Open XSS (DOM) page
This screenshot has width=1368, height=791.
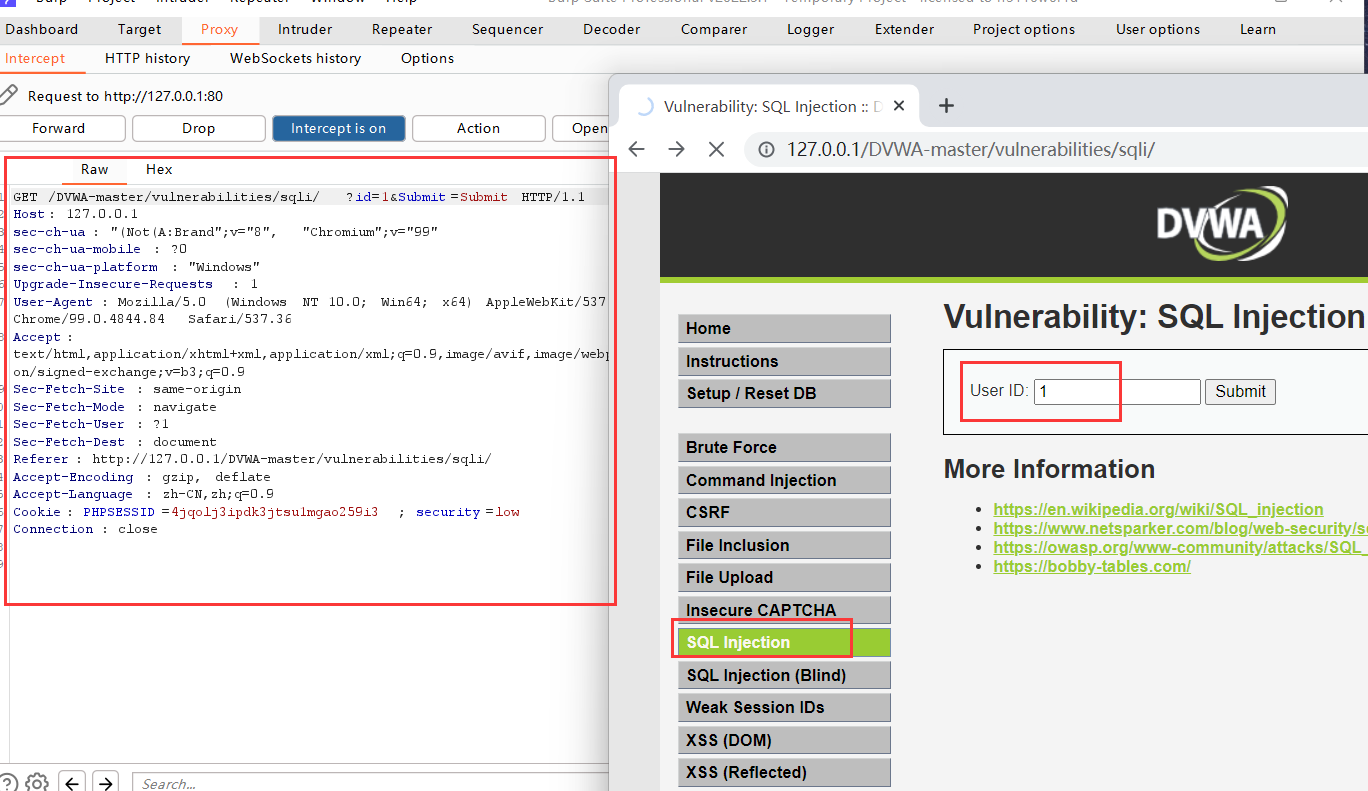784,740
